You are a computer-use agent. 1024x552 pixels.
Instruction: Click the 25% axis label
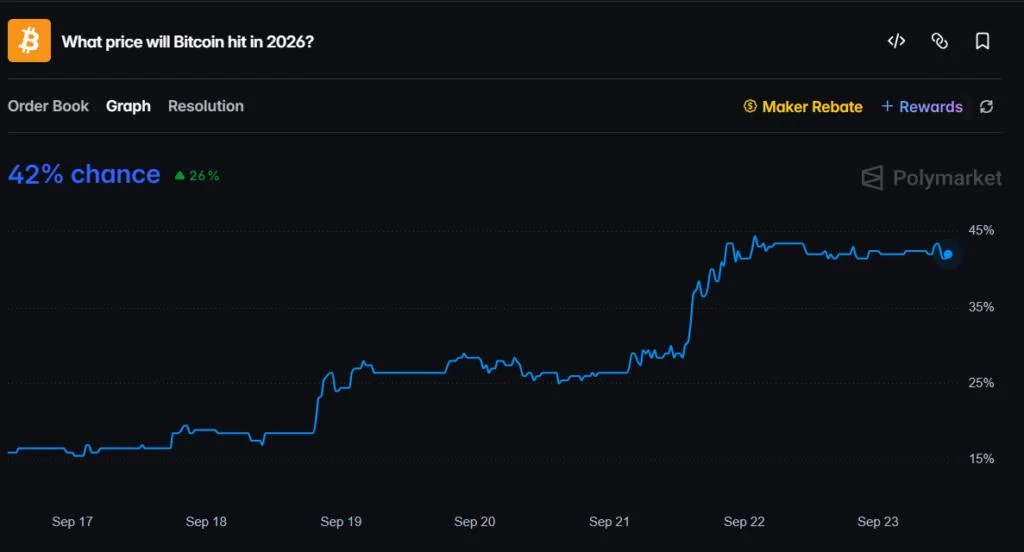981,383
